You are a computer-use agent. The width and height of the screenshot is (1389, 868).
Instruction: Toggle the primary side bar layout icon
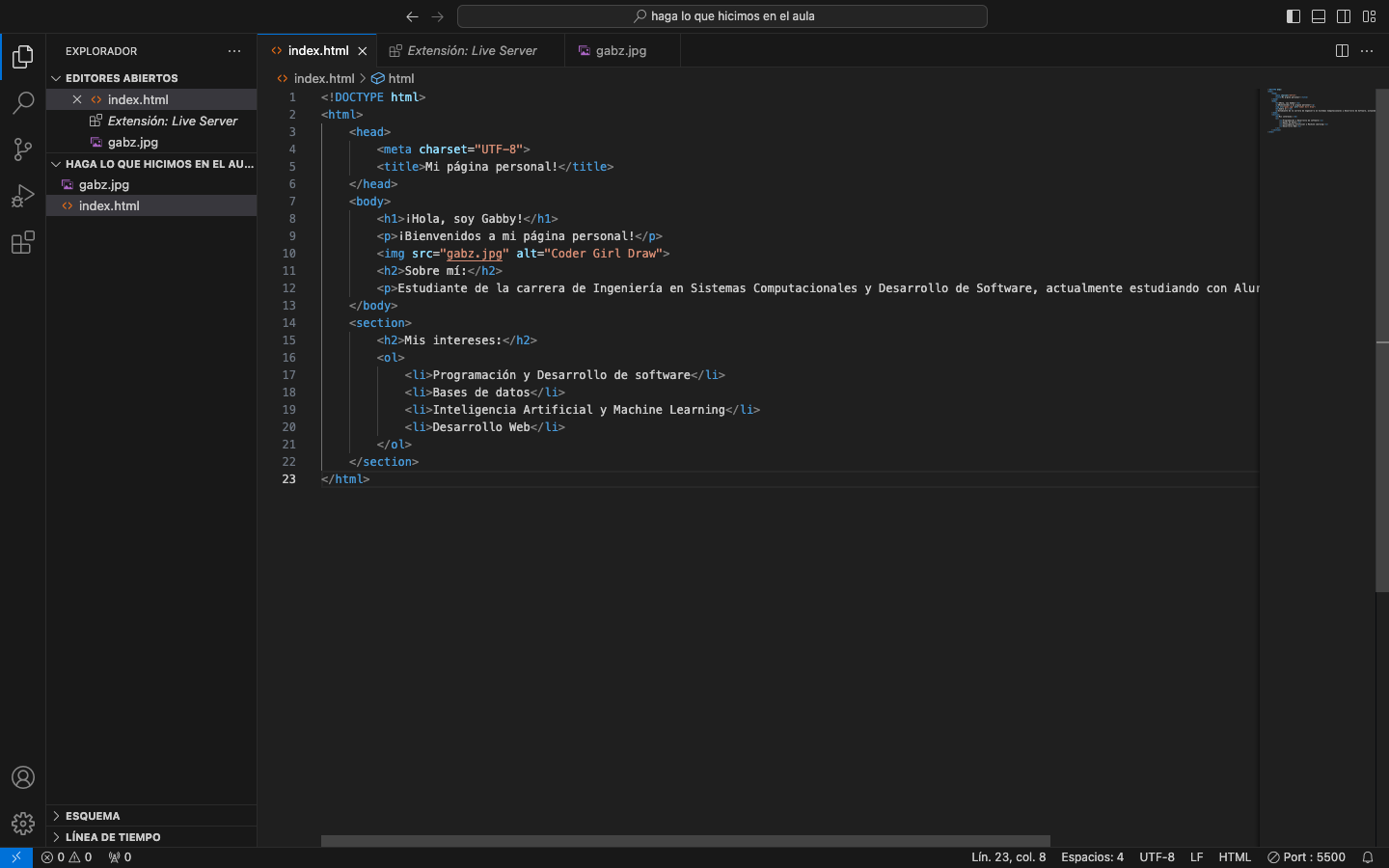tap(1294, 16)
